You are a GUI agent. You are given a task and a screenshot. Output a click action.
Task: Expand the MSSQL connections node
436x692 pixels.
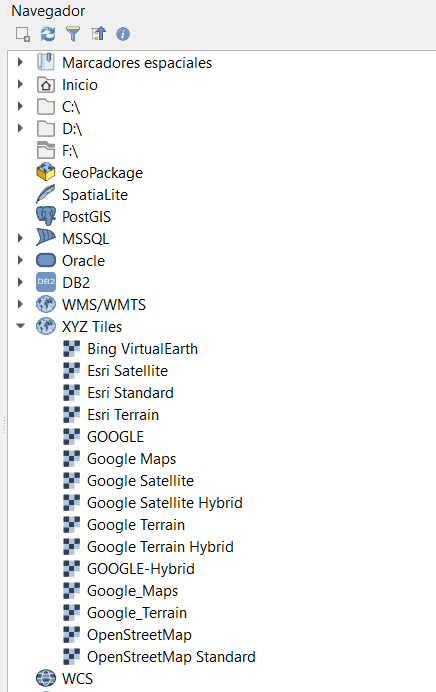tap(20, 238)
